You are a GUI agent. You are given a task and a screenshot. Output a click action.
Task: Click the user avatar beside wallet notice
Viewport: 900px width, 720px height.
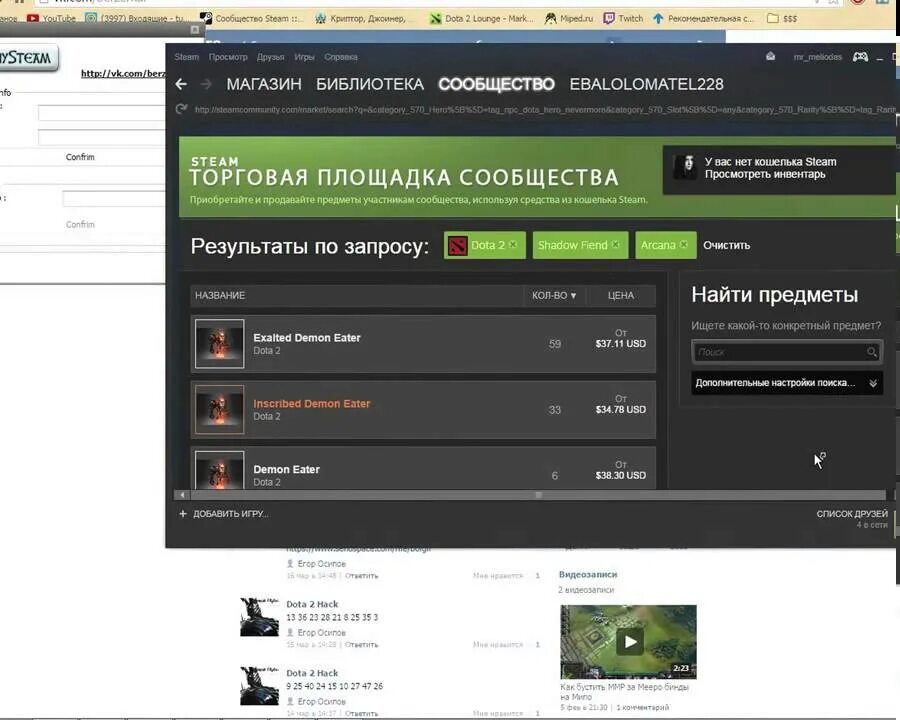click(685, 167)
